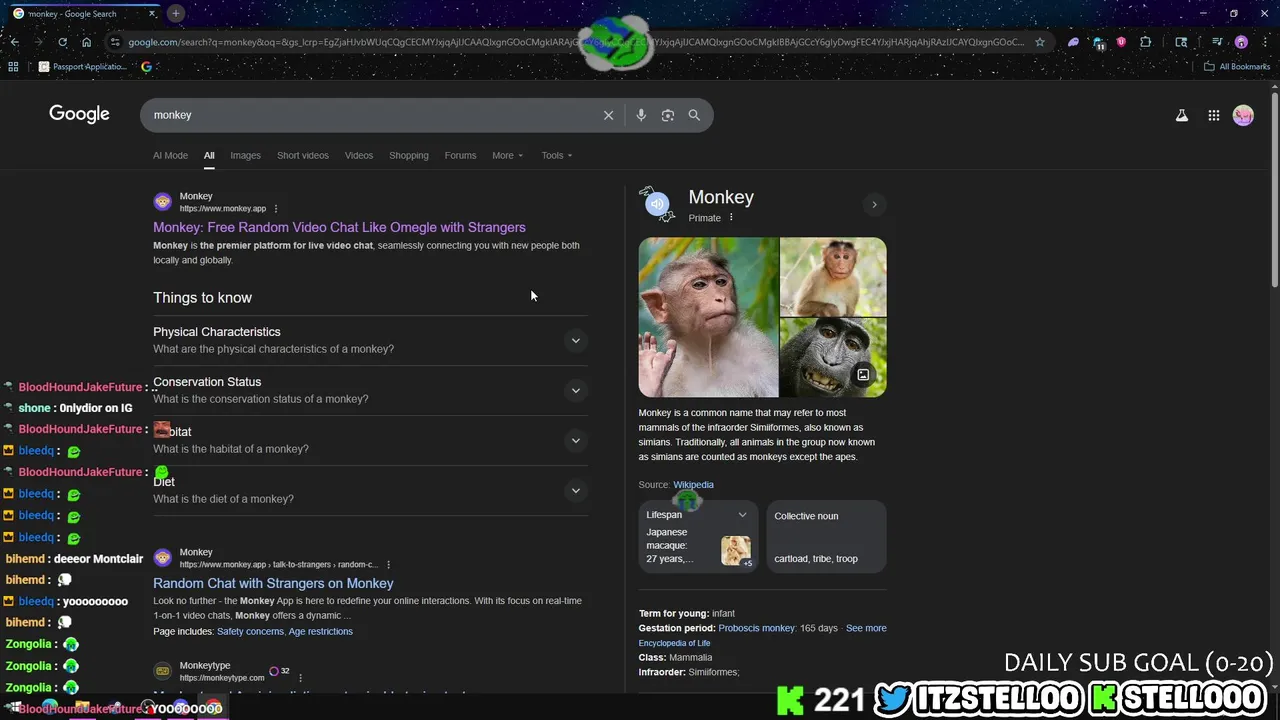The width and height of the screenshot is (1280, 720).
Task: Open the extension with badge 11
Action: (1098, 43)
